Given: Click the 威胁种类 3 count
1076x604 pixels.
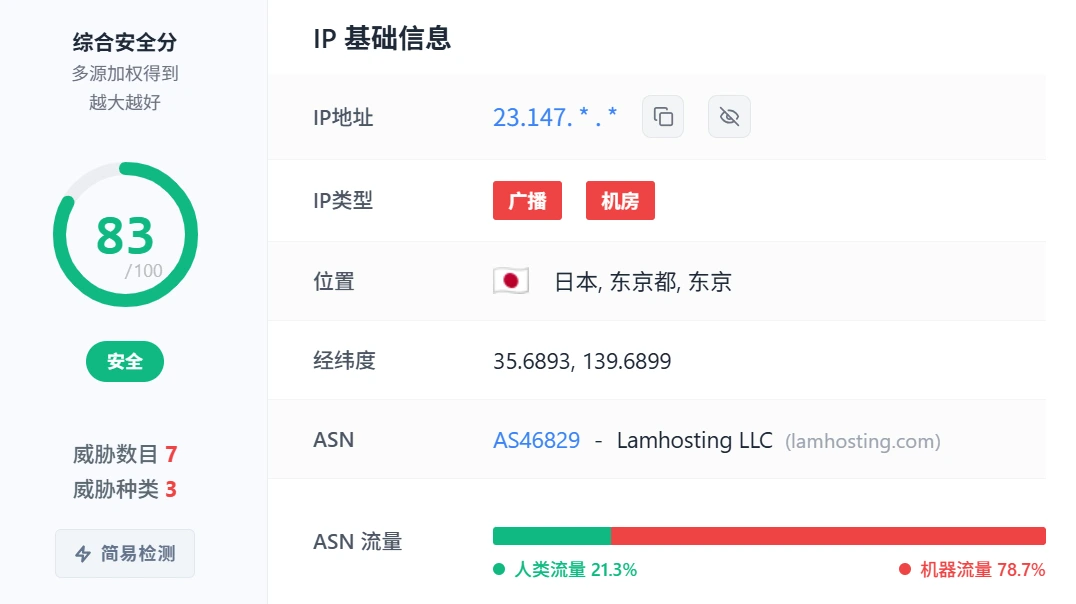Looking at the screenshot, I should (125, 489).
